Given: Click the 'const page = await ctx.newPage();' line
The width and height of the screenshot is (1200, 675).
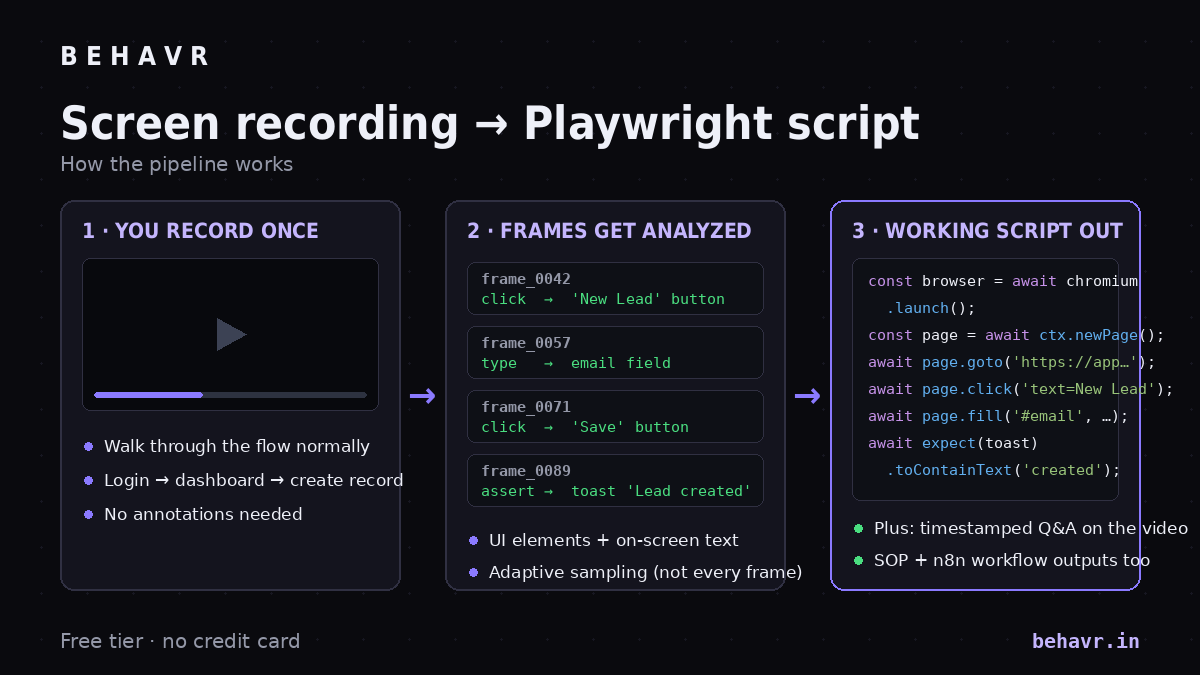Looking at the screenshot, I should [x=1016, y=336].
